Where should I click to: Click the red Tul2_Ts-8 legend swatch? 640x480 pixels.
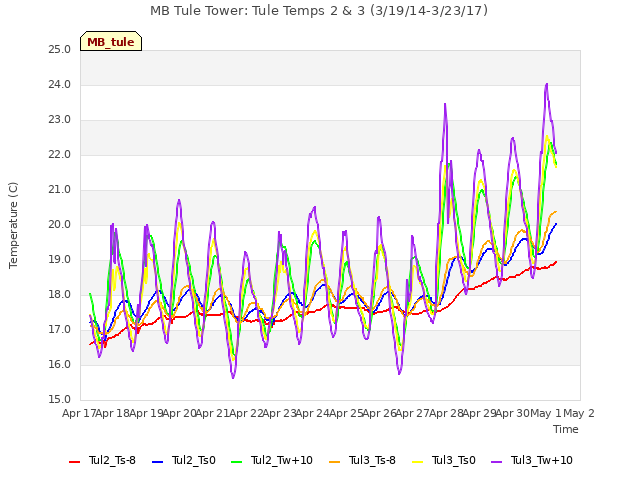[75, 462]
